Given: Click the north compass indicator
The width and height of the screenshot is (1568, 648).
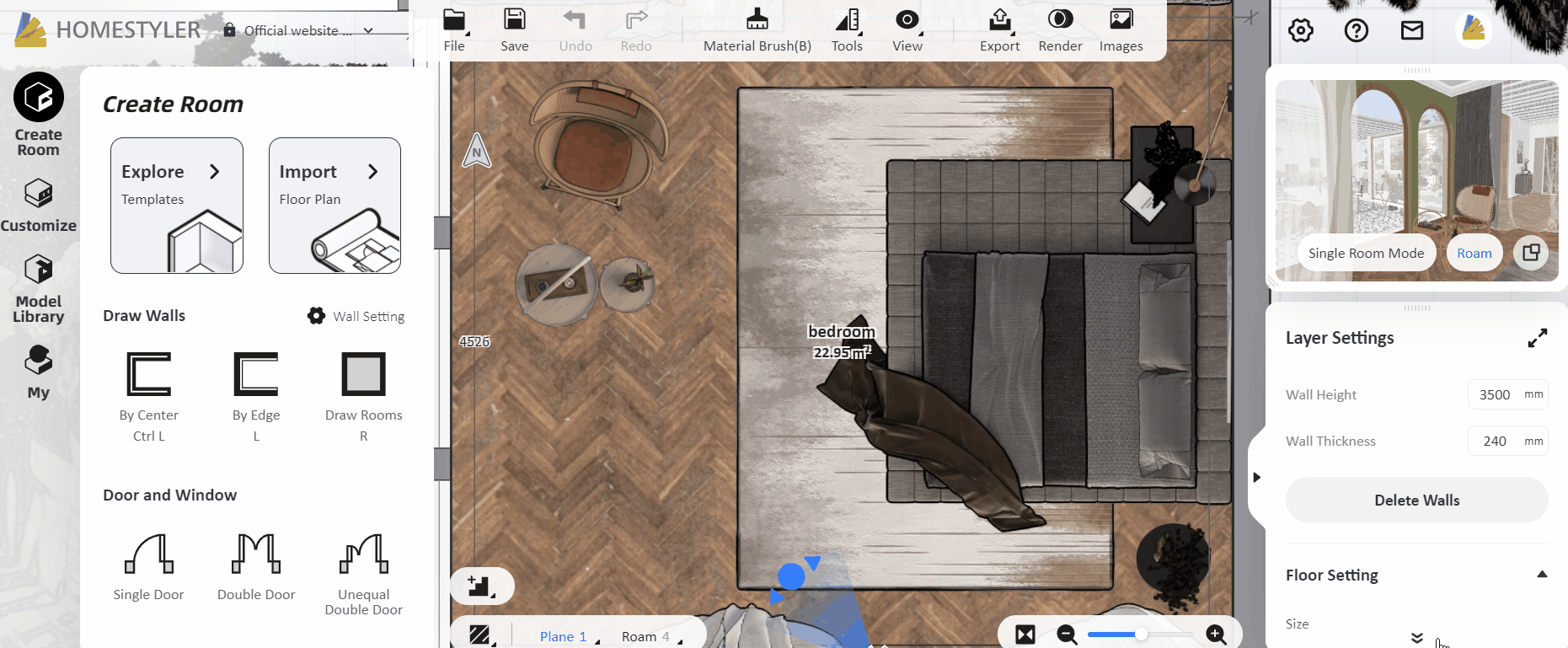Looking at the screenshot, I should point(477,151).
